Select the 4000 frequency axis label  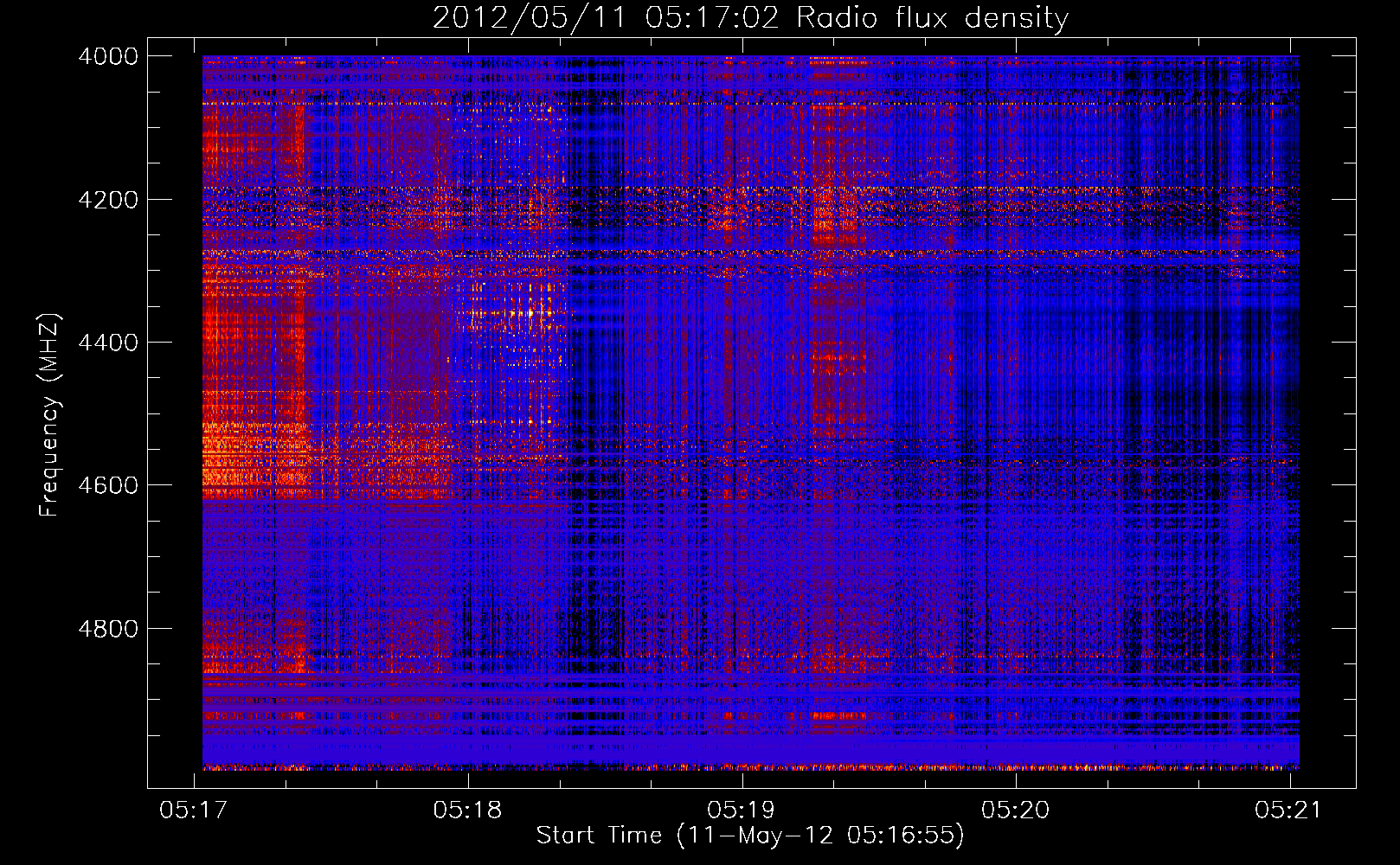pyautogui.click(x=108, y=56)
